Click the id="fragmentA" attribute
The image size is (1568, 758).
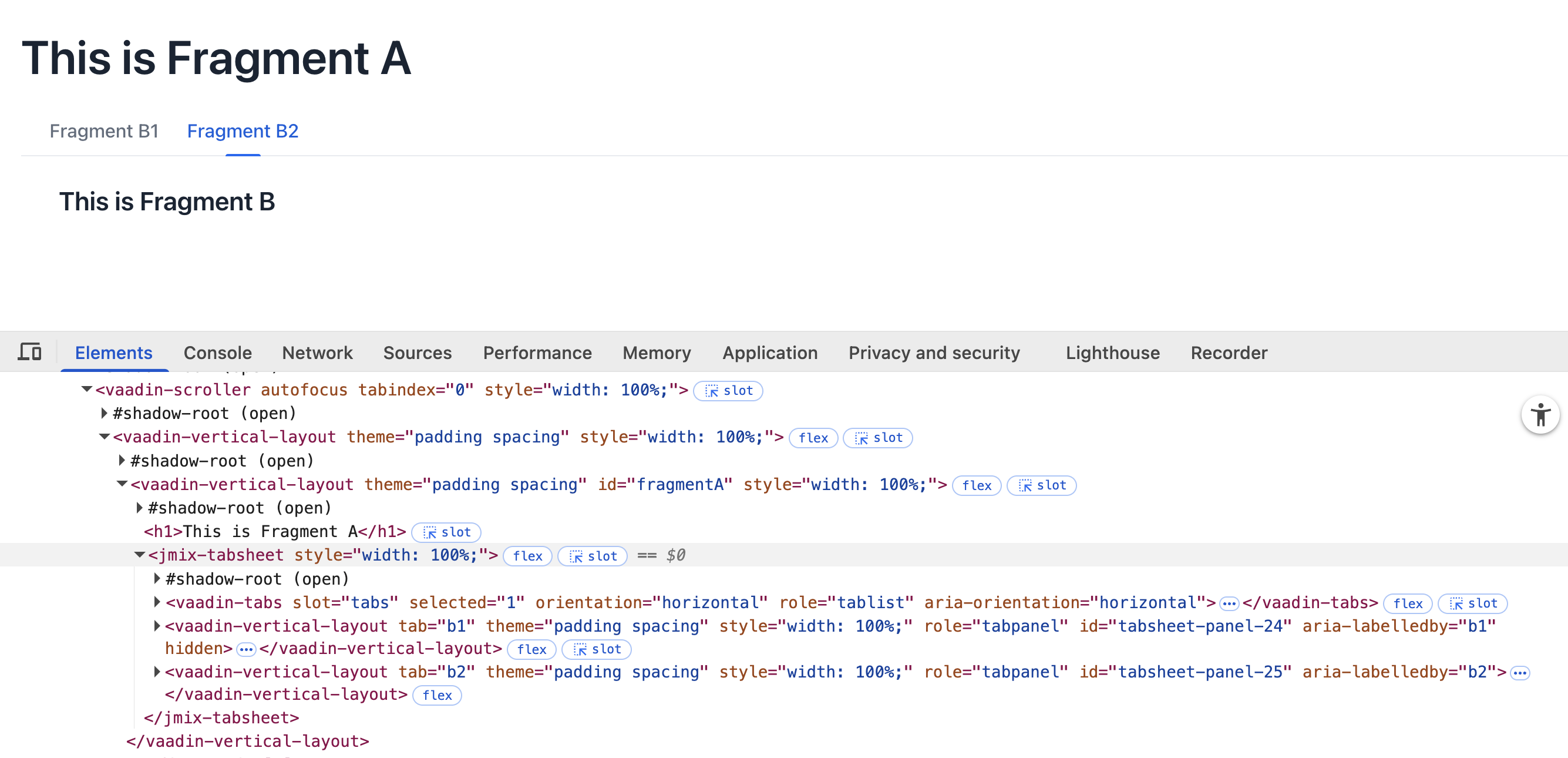pos(665,485)
